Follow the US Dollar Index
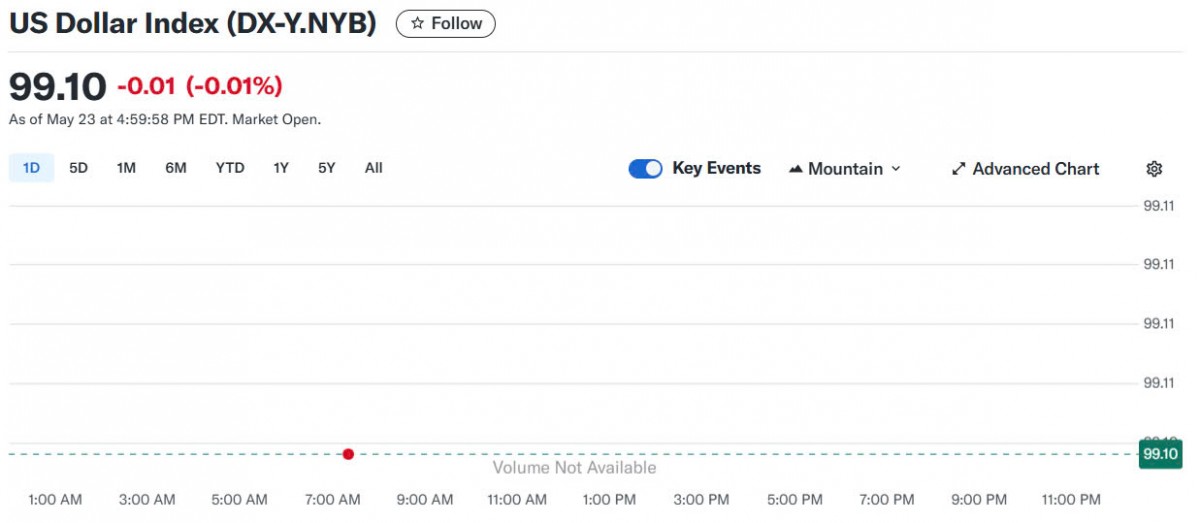This screenshot has width=1200, height=523. [x=446, y=24]
